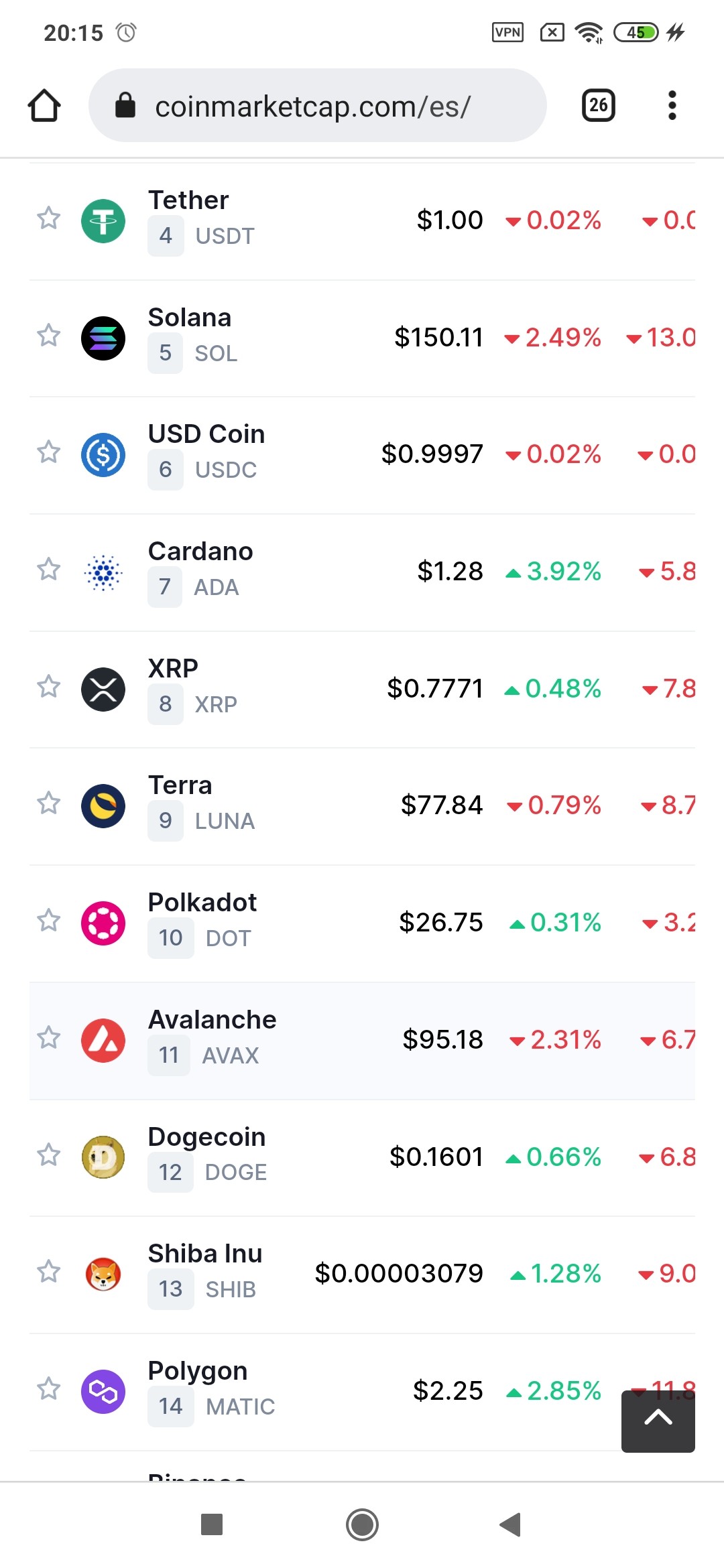Open the browser three-dot menu

672,106
